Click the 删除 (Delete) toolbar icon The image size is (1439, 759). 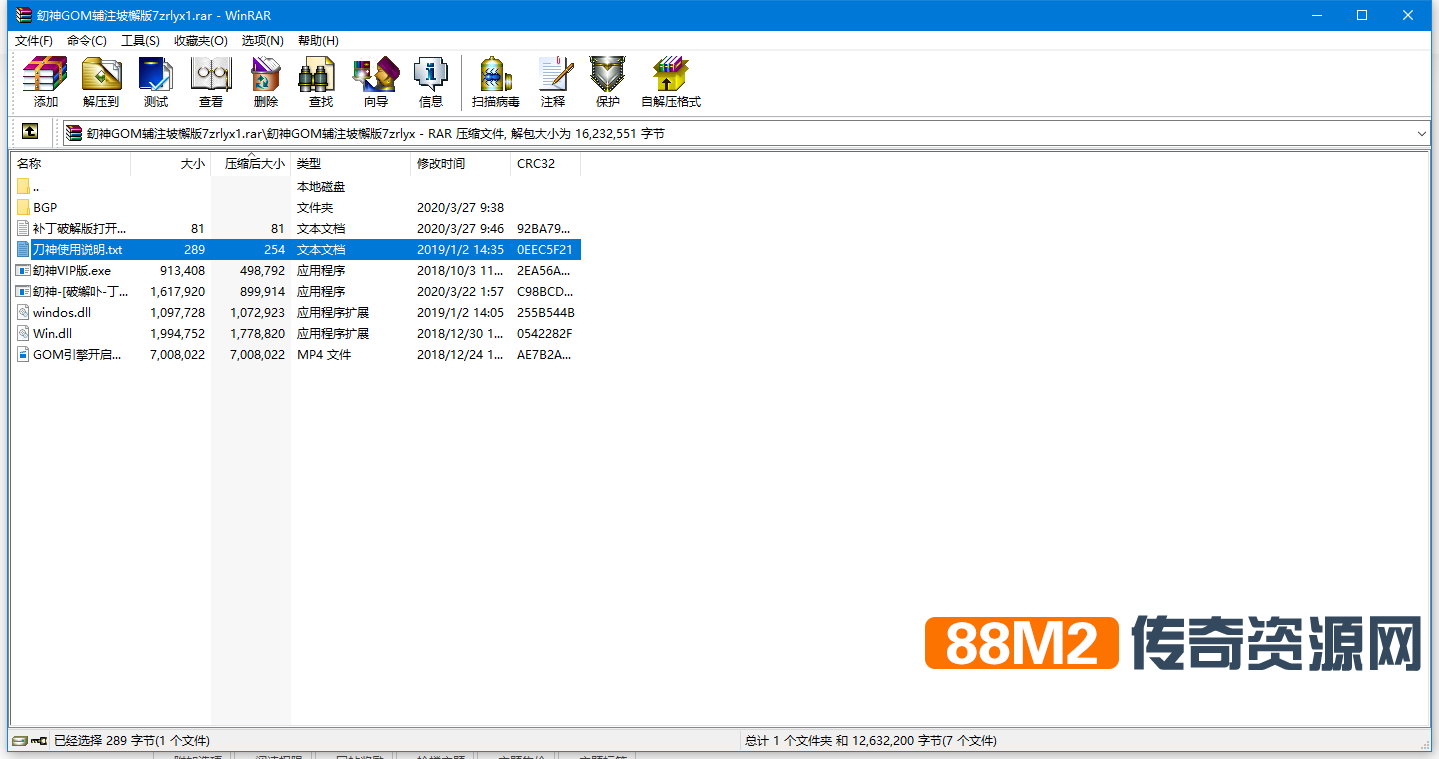click(x=266, y=75)
